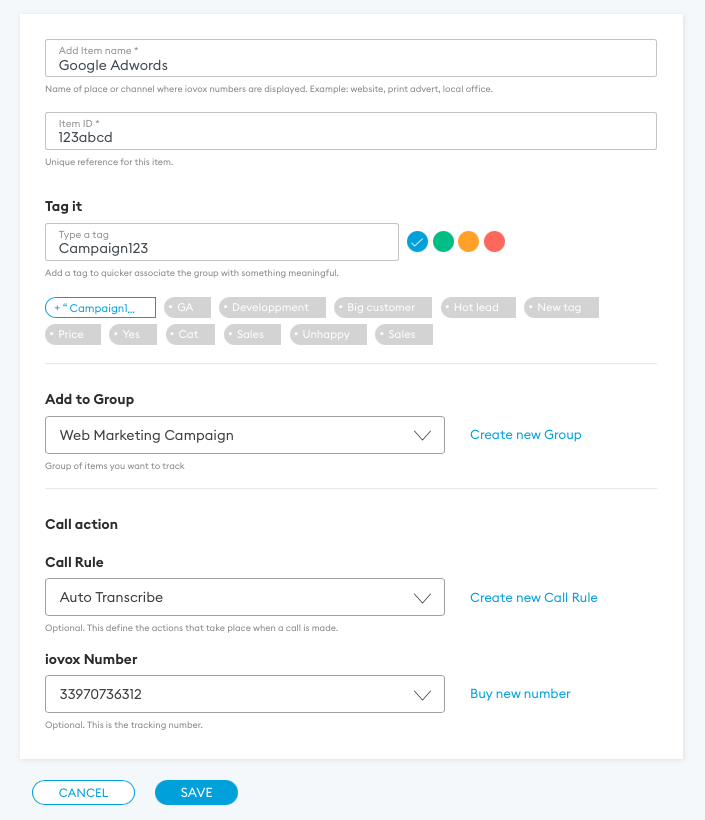Image resolution: width=705 pixels, height=820 pixels.
Task: Select the blue checked tag color
Action: click(418, 241)
